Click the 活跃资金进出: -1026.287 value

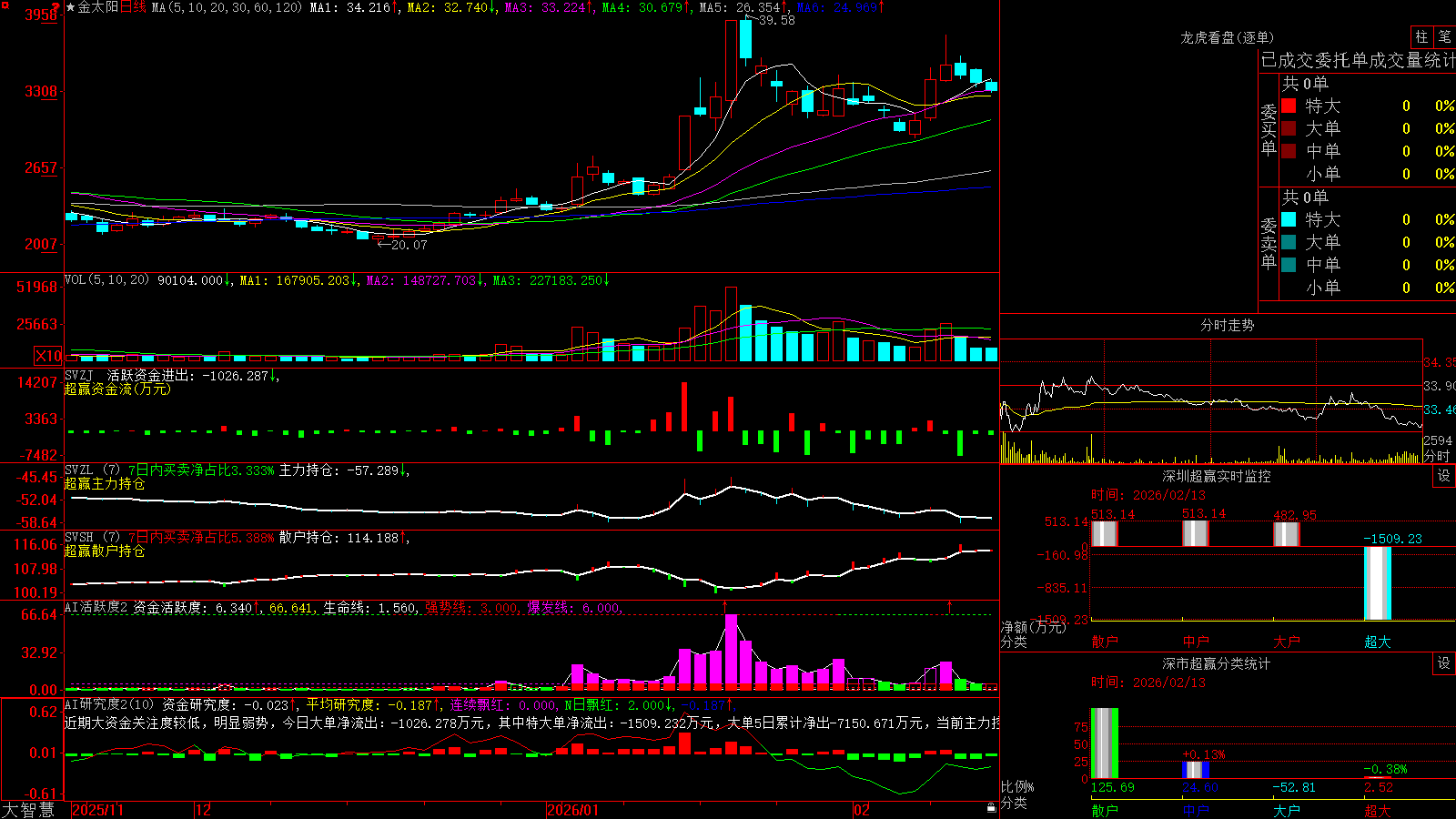[x=188, y=375]
